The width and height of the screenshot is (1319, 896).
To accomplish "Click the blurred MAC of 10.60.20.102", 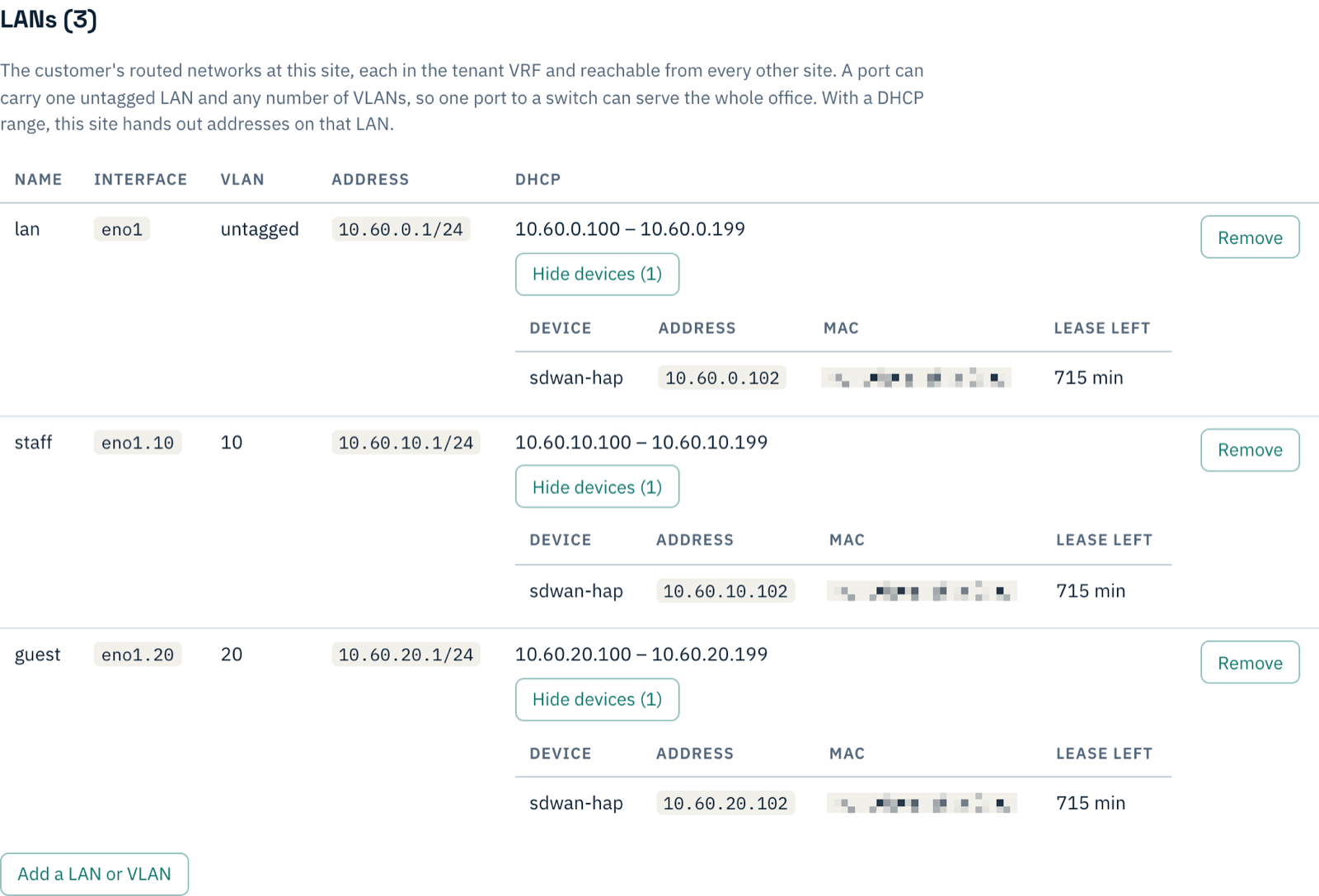I will pos(922,803).
